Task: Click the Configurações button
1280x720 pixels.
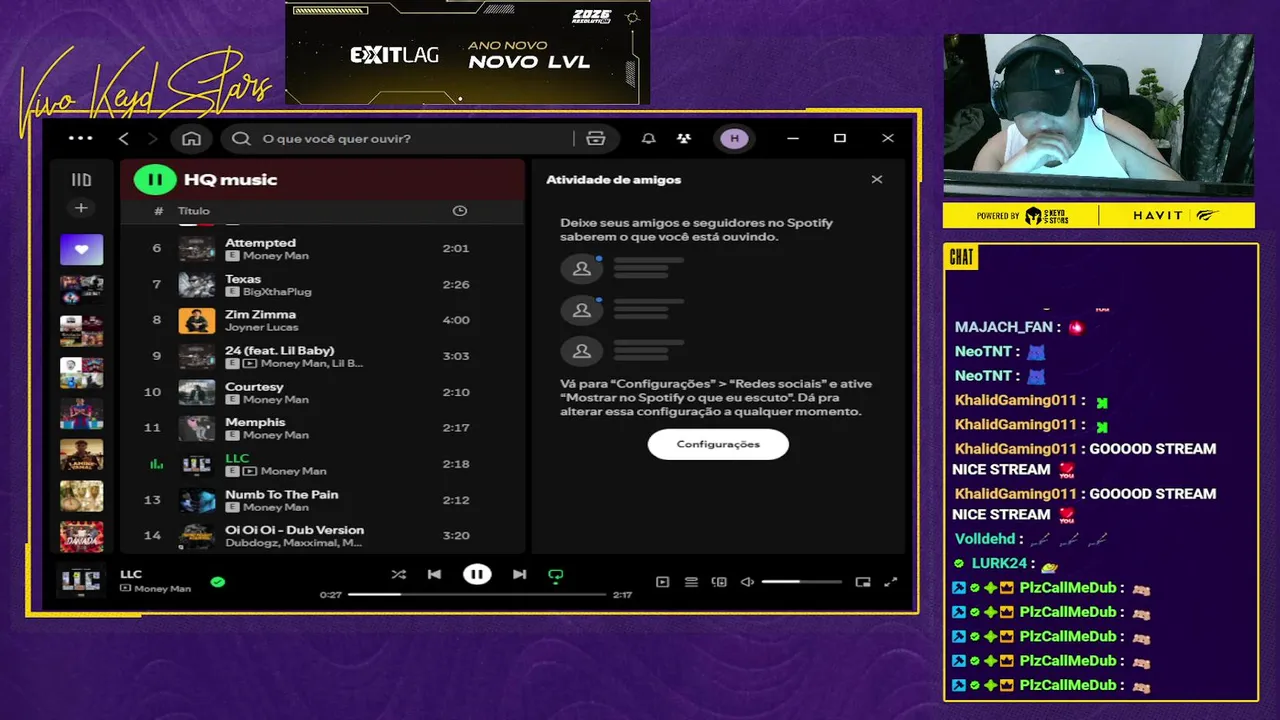Action: coord(718,444)
